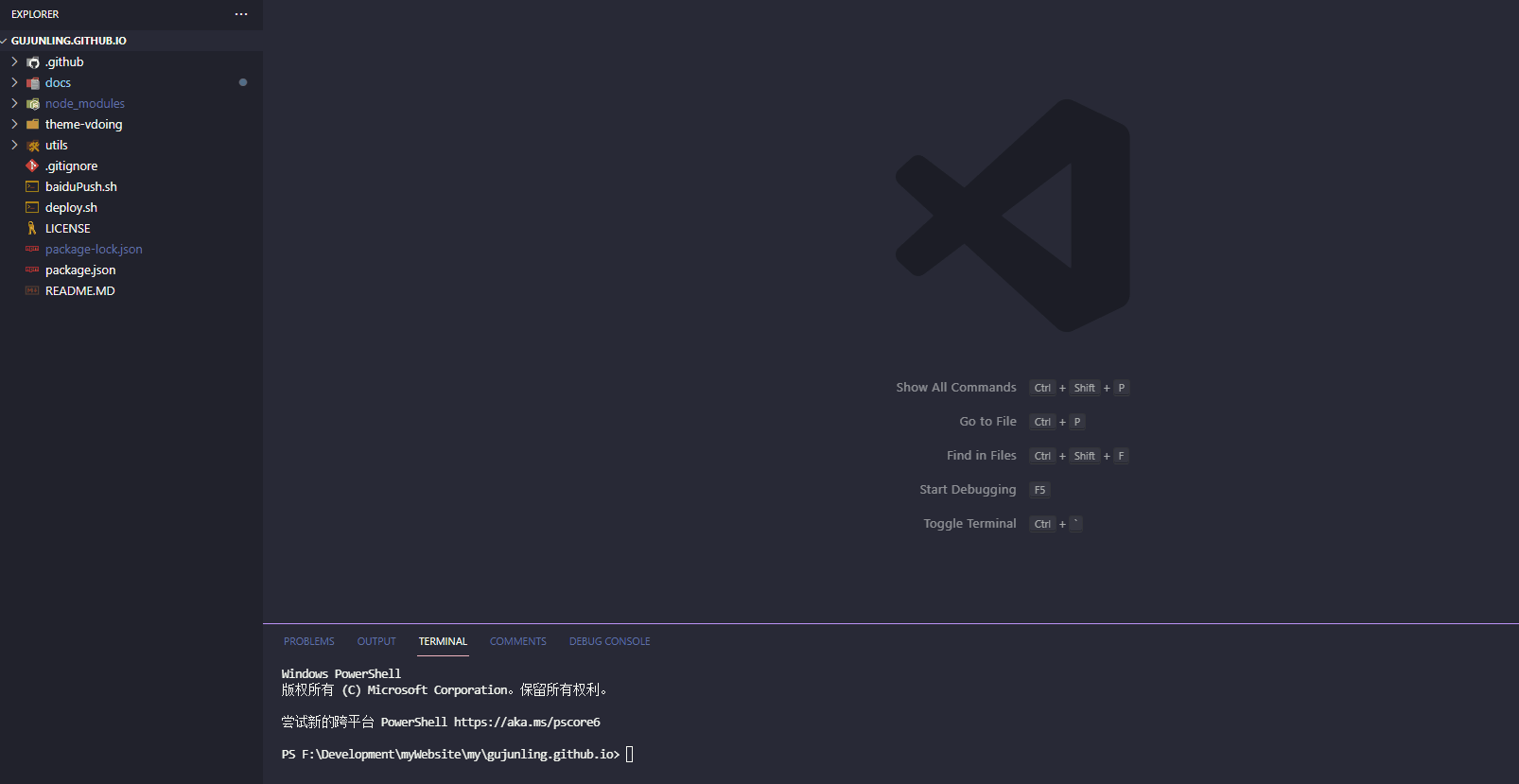This screenshot has width=1519, height=784.
Task: Click the Find in Files hint
Action: [982, 456]
